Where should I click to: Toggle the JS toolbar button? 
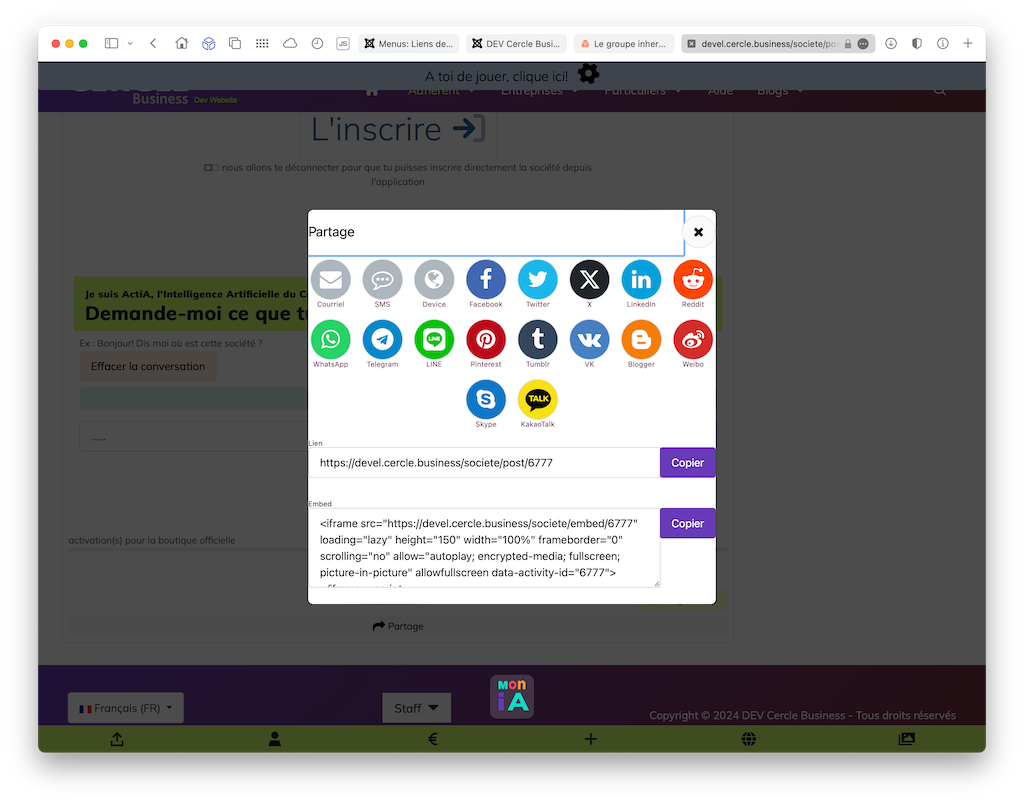coord(343,43)
